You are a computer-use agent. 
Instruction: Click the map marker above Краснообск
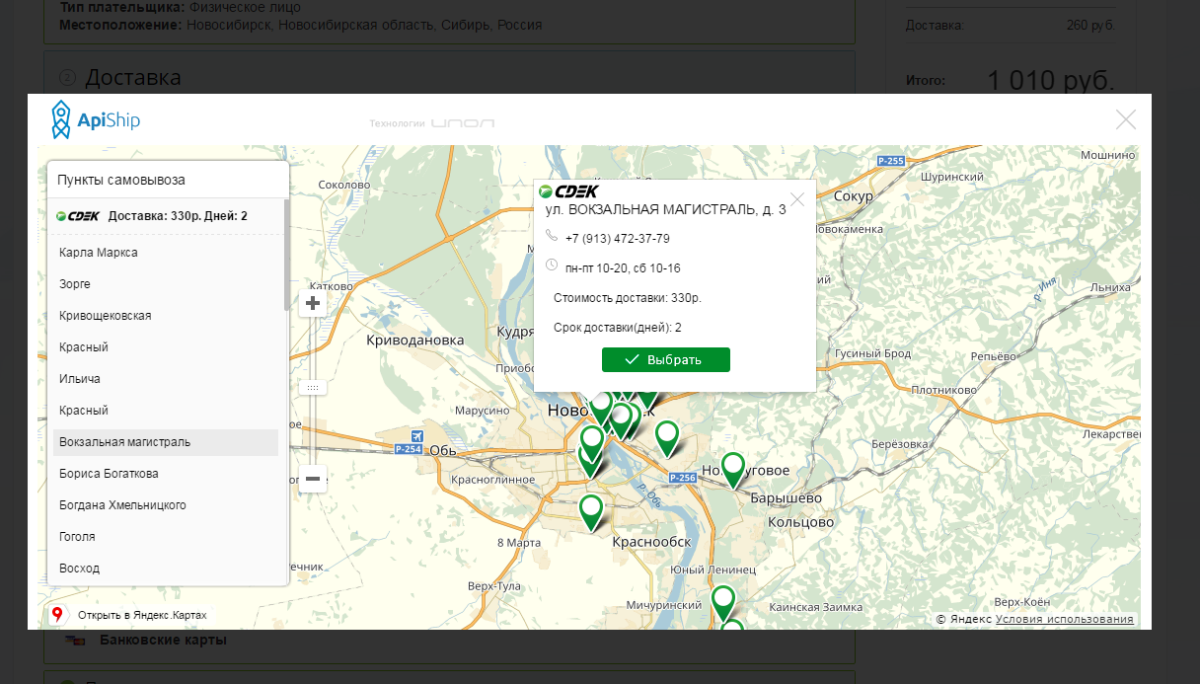pos(591,509)
